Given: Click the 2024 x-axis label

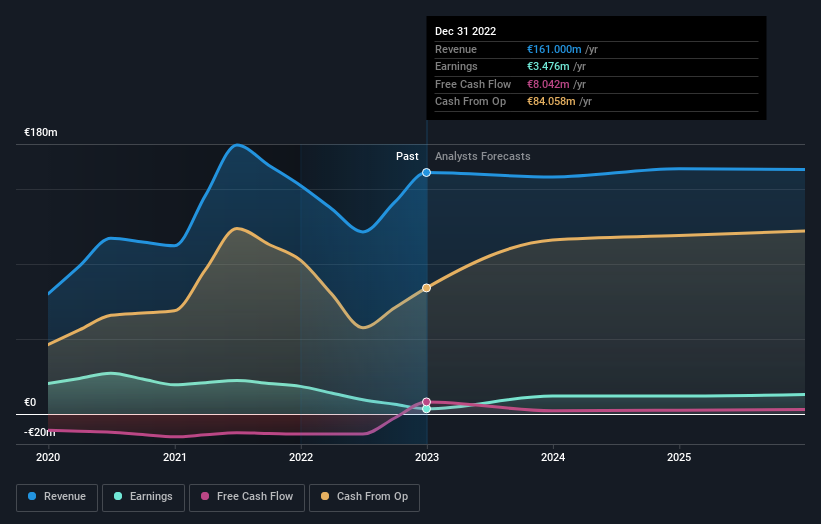Looking at the screenshot, I should pyautogui.click(x=553, y=458).
